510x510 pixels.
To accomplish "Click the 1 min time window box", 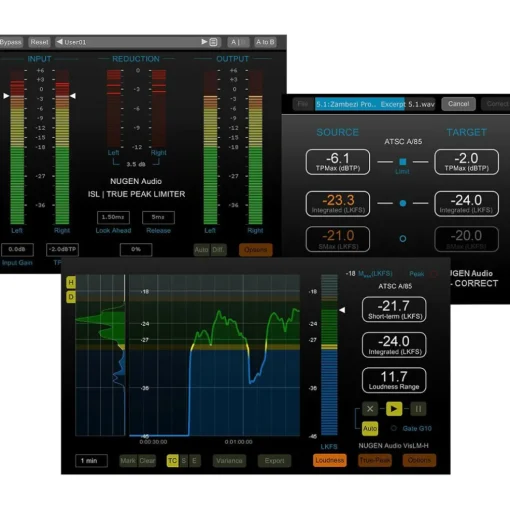I will tap(91, 461).
